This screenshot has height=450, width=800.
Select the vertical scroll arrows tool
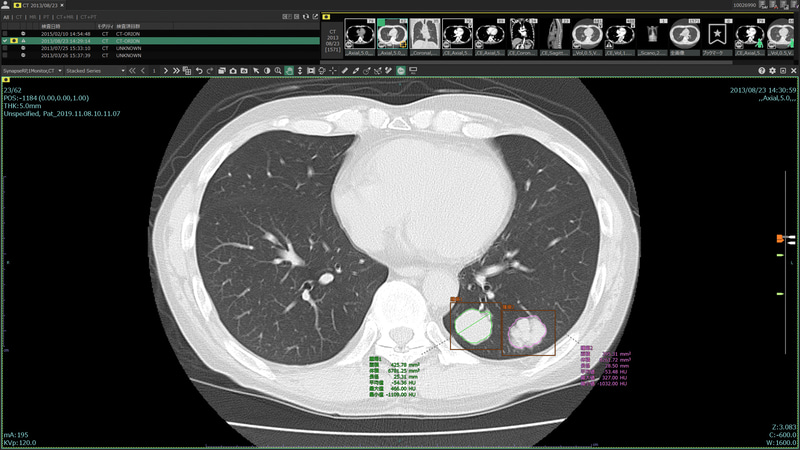pos(300,70)
